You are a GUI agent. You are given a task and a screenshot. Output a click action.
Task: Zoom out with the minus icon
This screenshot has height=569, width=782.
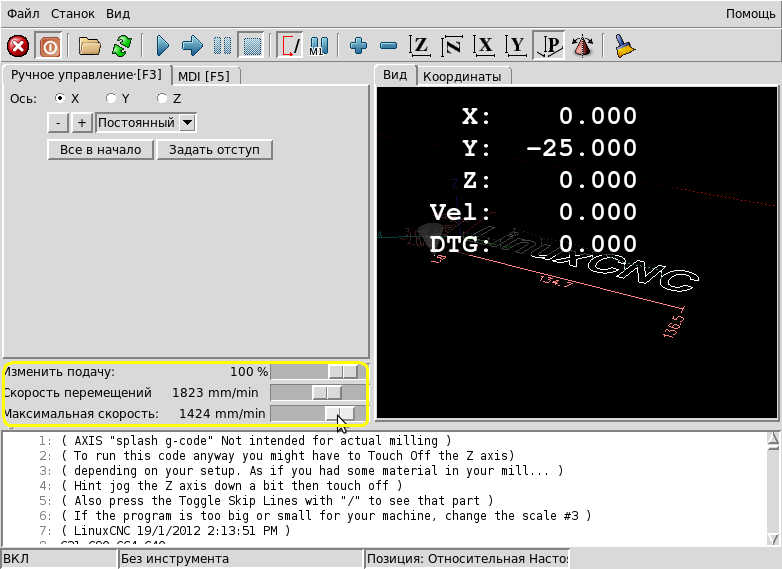click(389, 46)
